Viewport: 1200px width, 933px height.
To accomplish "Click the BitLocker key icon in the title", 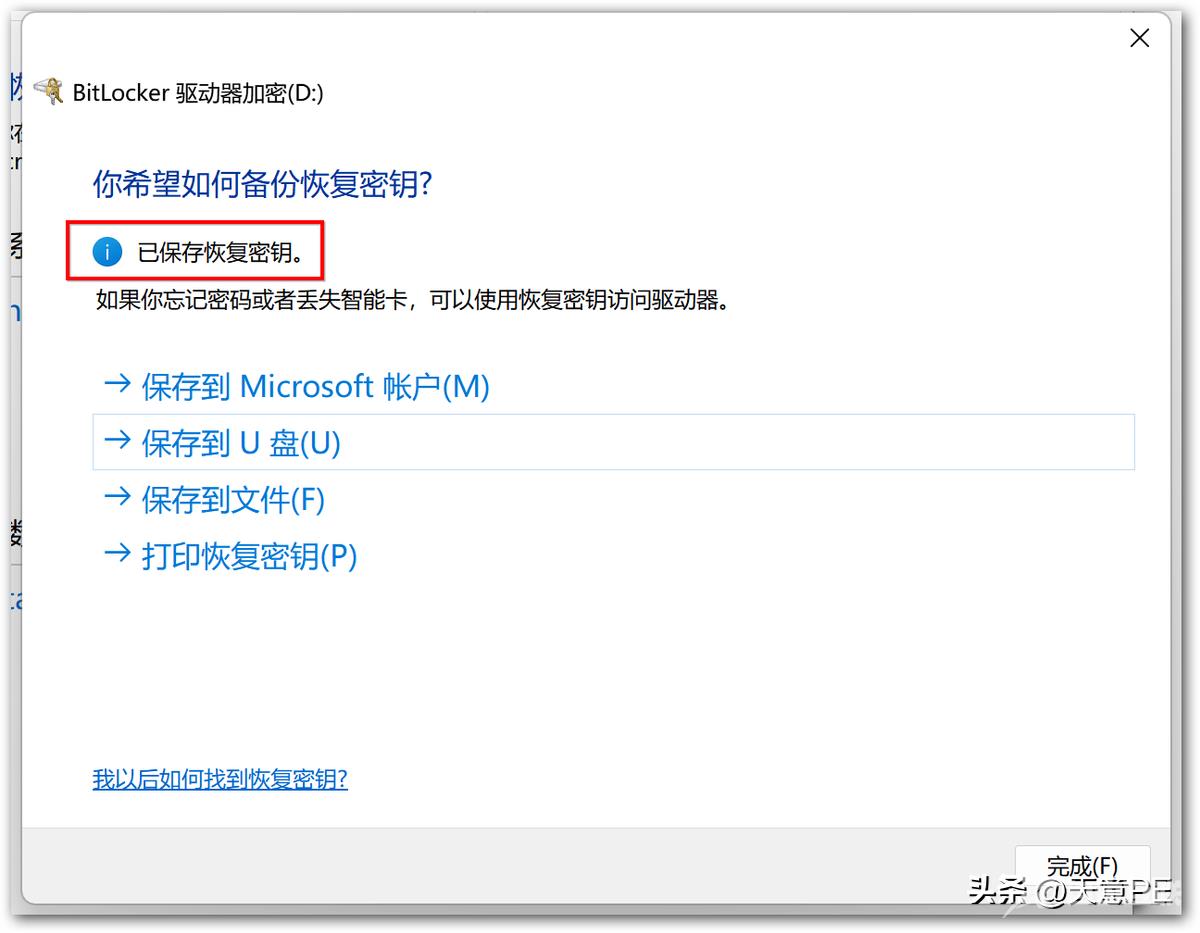I will click(49, 92).
